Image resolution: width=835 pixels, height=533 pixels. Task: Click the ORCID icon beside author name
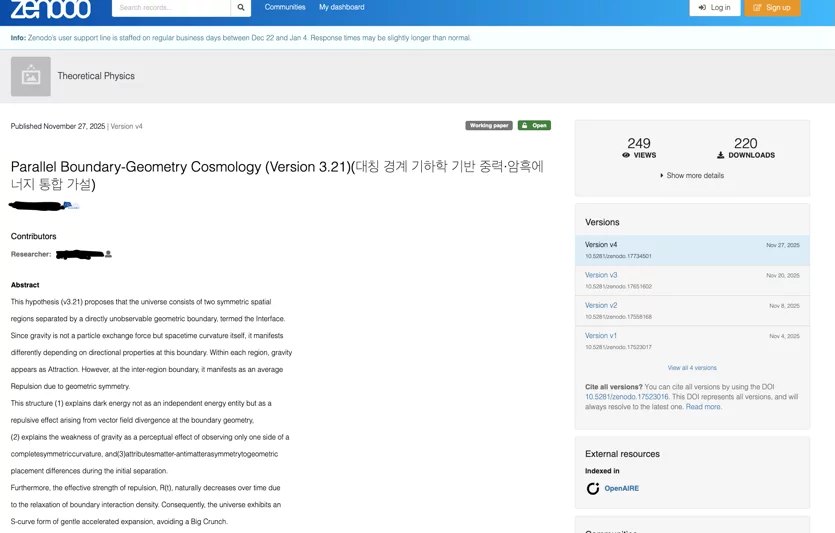[68, 205]
